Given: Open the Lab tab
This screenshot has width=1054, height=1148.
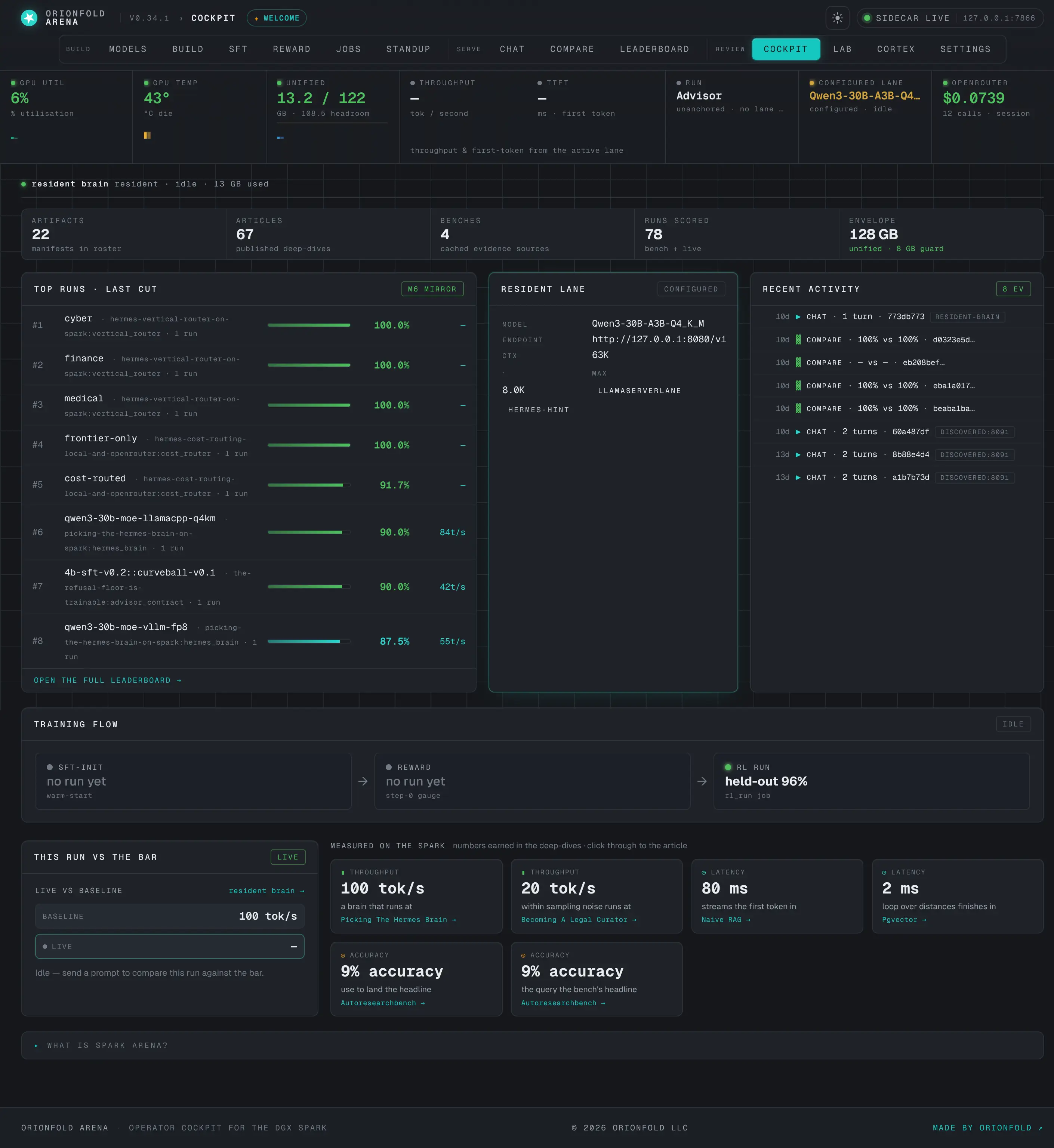Looking at the screenshot, I should point(842,49).
